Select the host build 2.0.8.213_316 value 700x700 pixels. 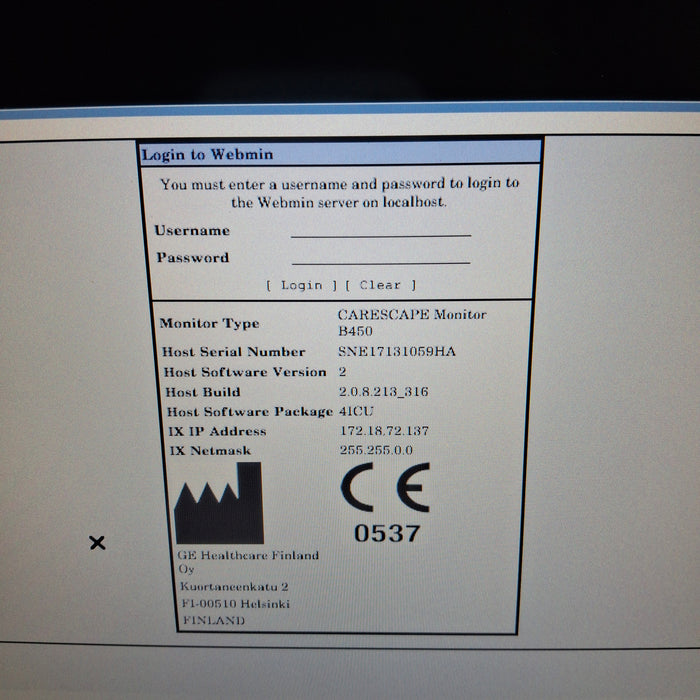[383, 392]
